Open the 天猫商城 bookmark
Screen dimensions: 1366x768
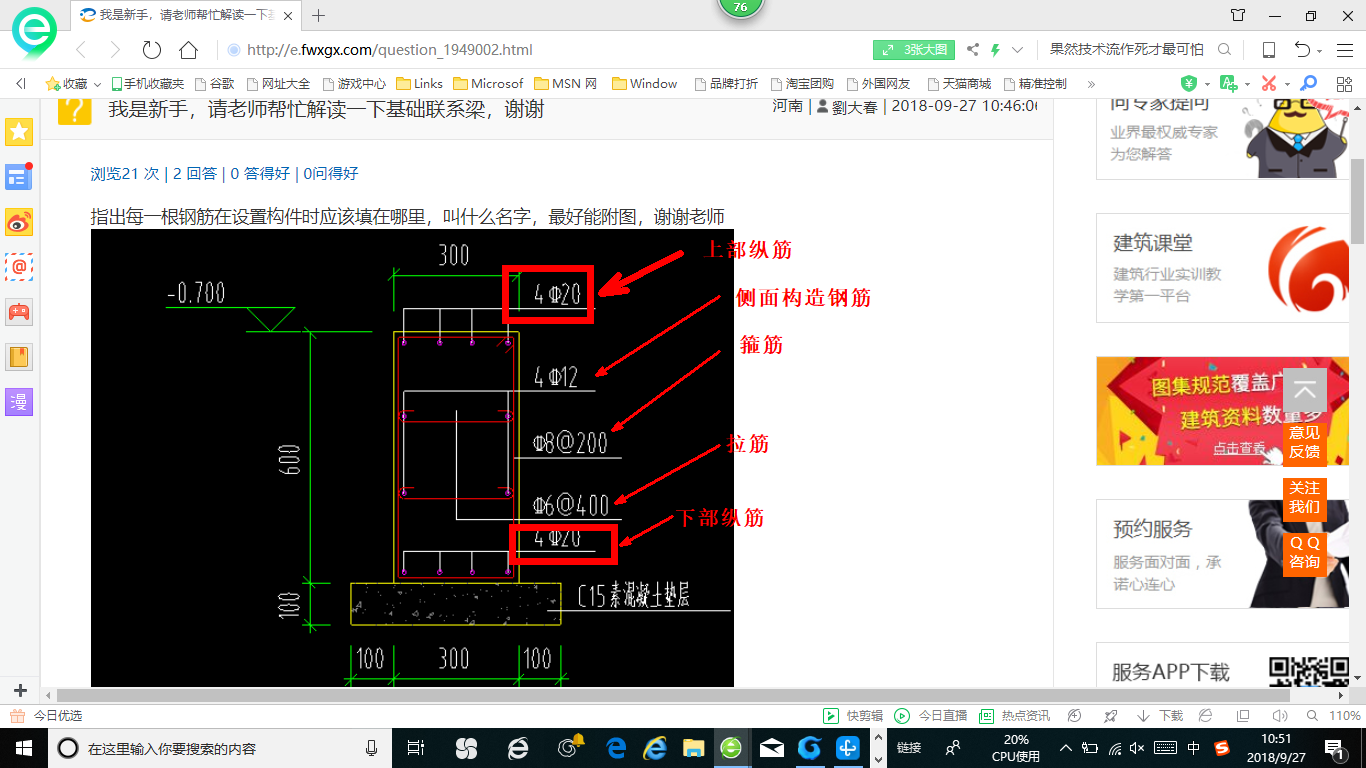pyautogui.click(x=959, y=84)
